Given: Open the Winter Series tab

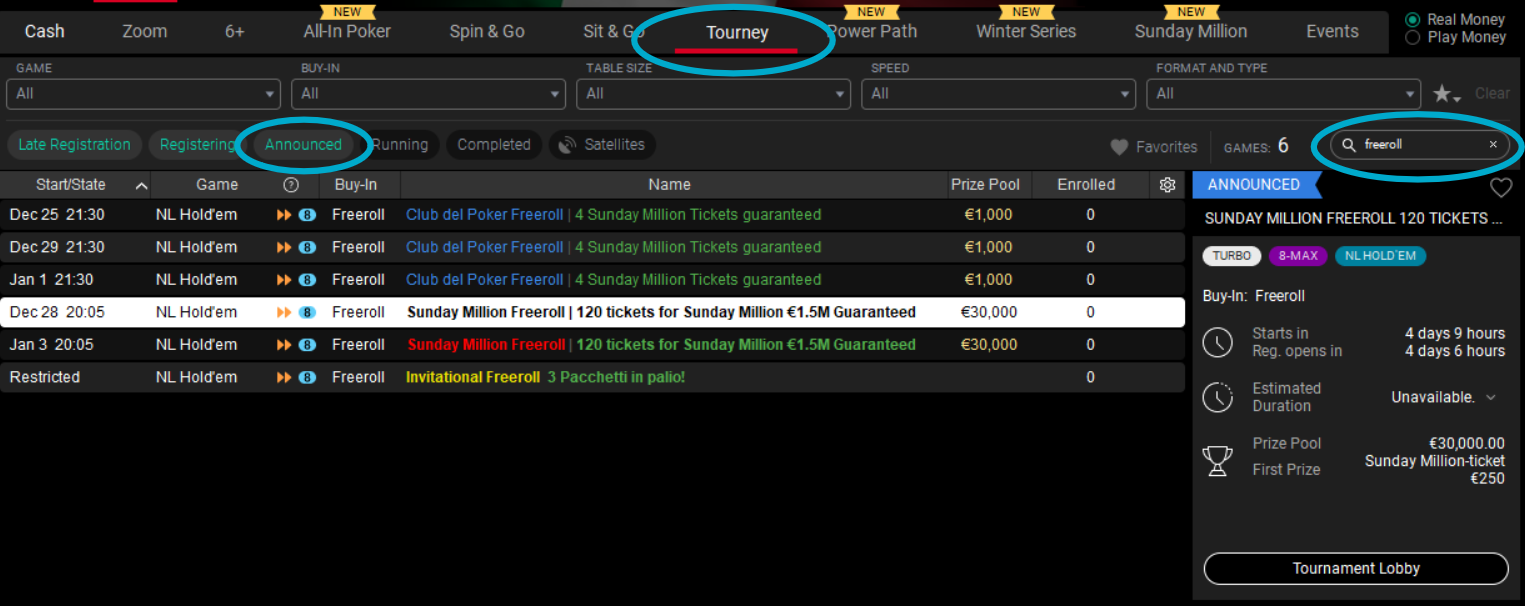Looking at the screenshot, I should pos(1025,31).
